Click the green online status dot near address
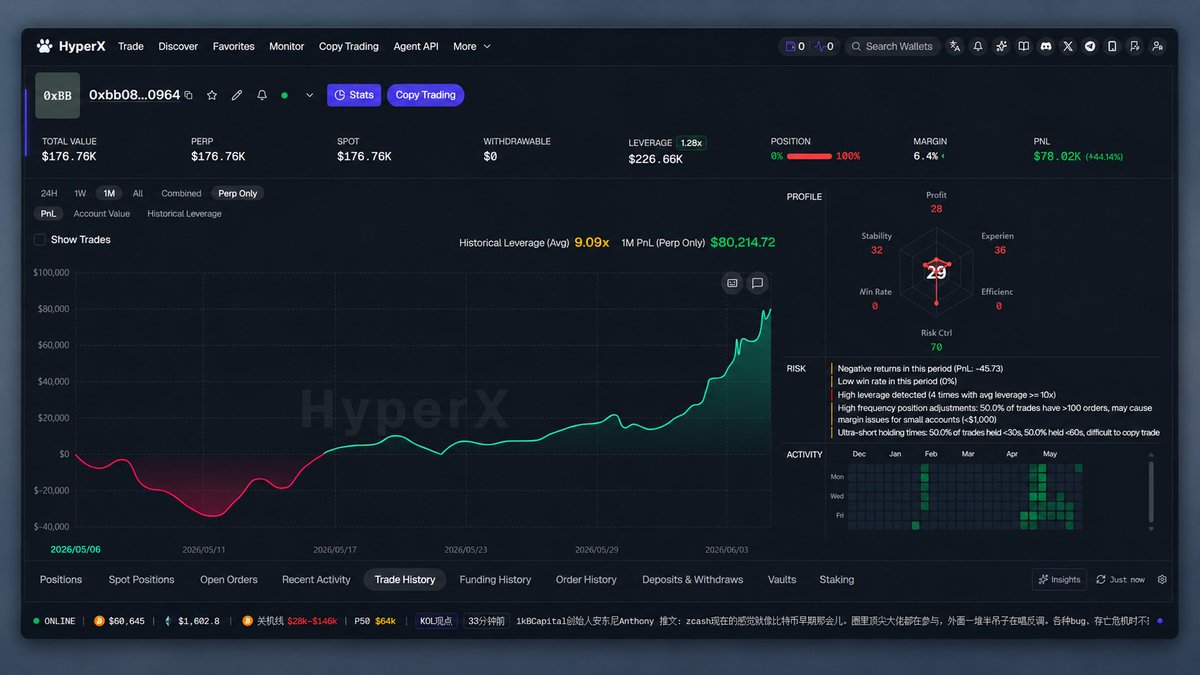Screen dimensions: 1200x675 coord(285,95)
